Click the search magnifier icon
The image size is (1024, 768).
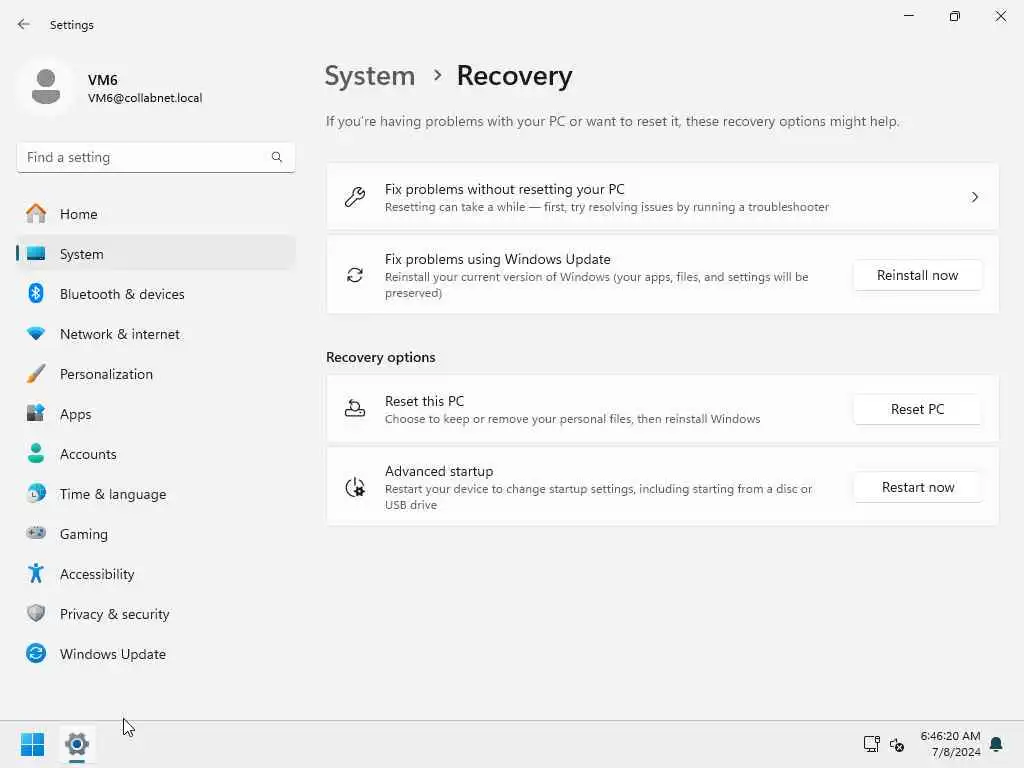(x=277, y=157)
